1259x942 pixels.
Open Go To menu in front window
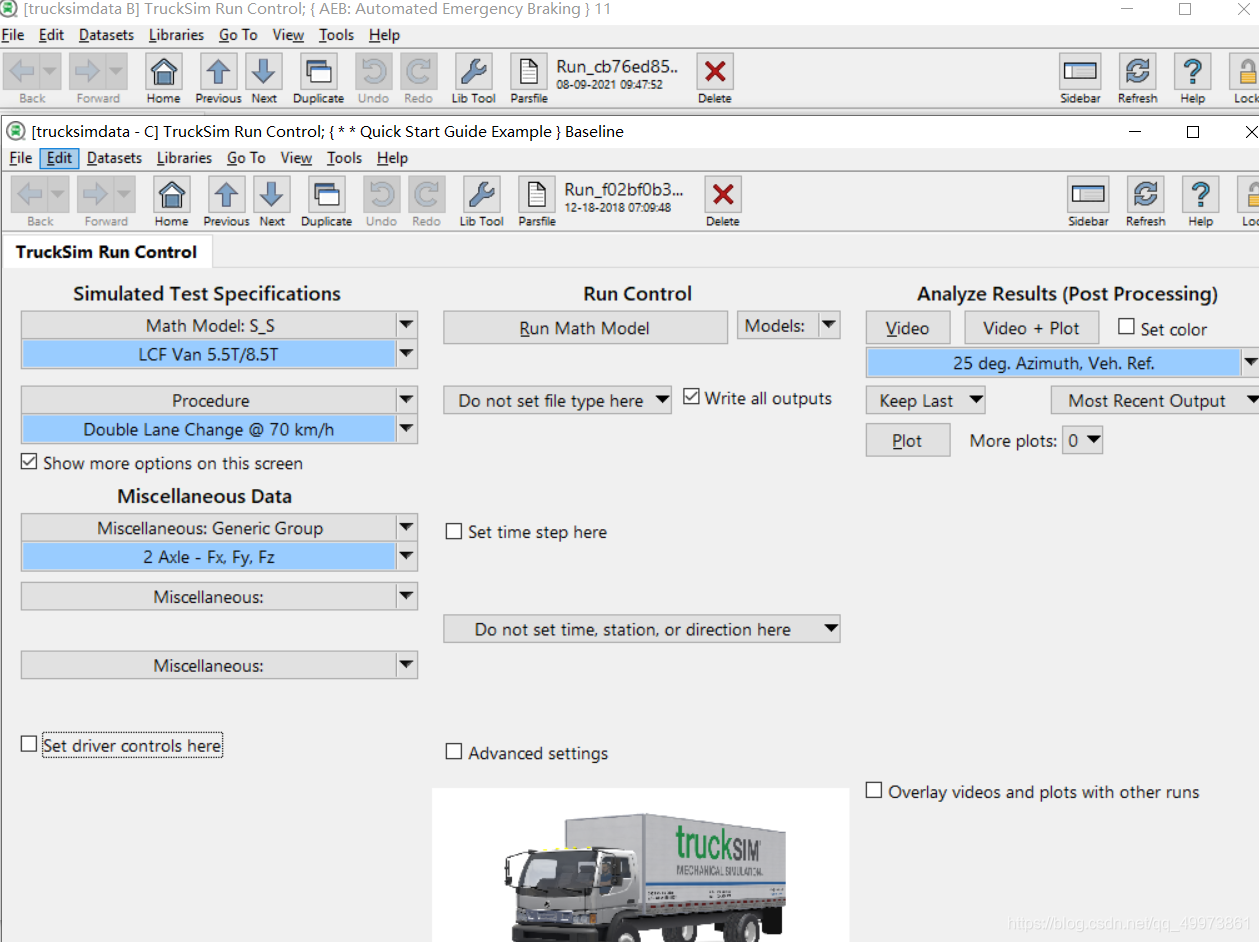tap(246, 158)
